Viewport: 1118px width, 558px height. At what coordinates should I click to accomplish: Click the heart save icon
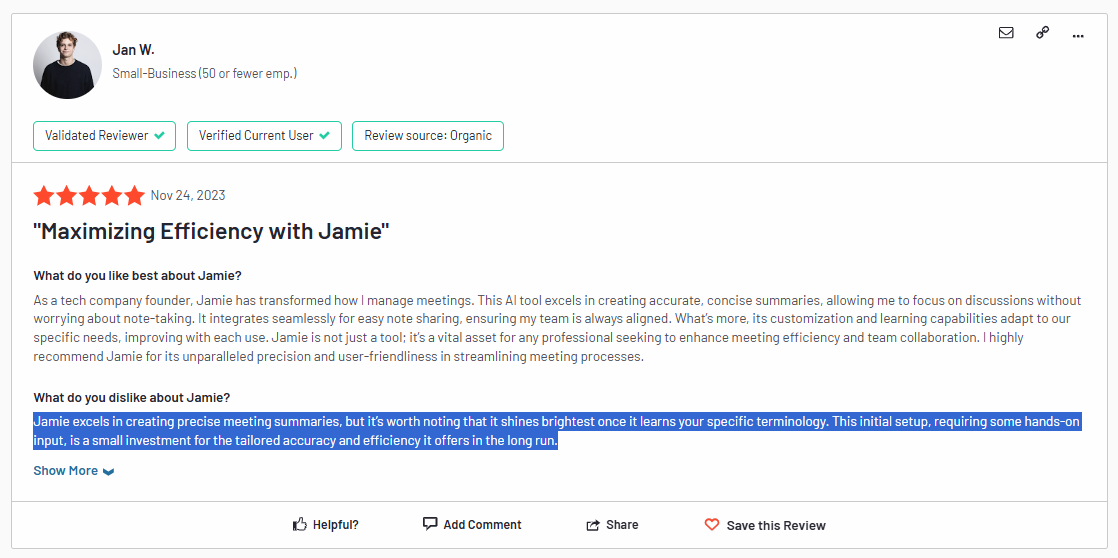(x=712, y=525)
